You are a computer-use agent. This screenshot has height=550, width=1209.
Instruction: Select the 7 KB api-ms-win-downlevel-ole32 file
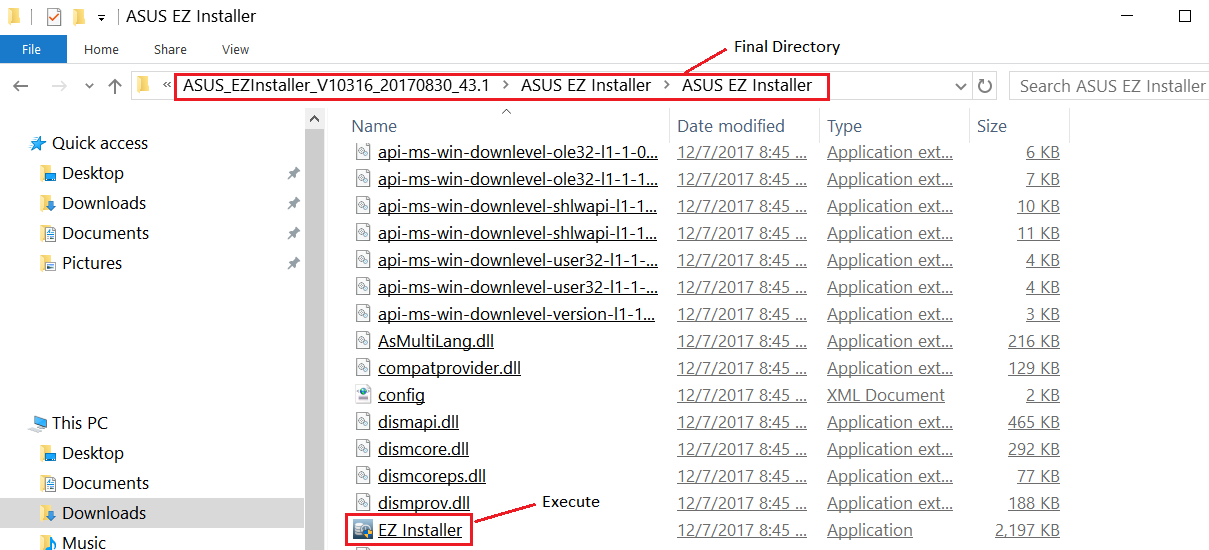(518, 179)
